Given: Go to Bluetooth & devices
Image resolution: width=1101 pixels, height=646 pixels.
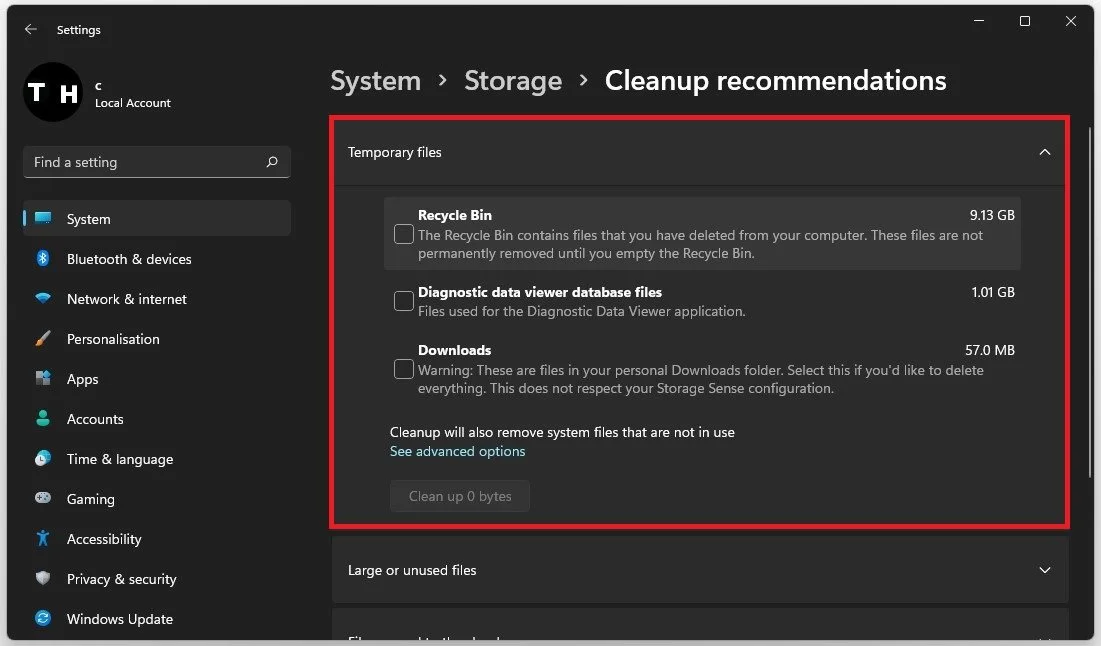Looking at the screenshot, I should click(x=129, y=259).
